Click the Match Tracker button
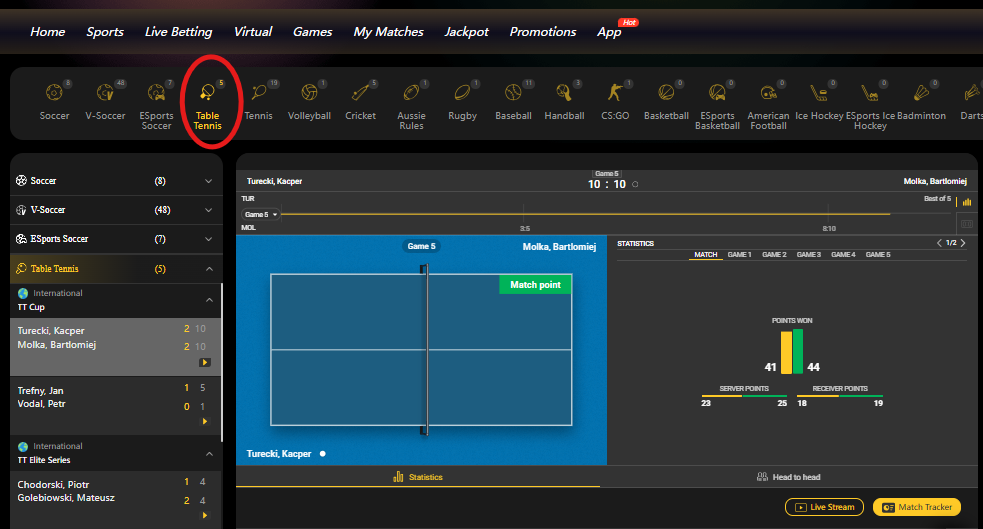 coord(916,507)
